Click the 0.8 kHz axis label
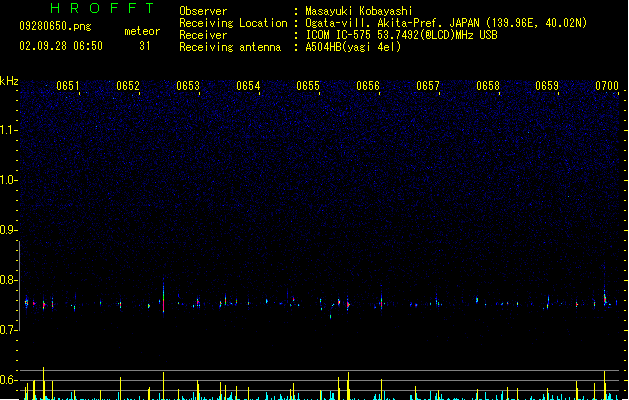The image size is (629, 400). click(x=8, y=280)
